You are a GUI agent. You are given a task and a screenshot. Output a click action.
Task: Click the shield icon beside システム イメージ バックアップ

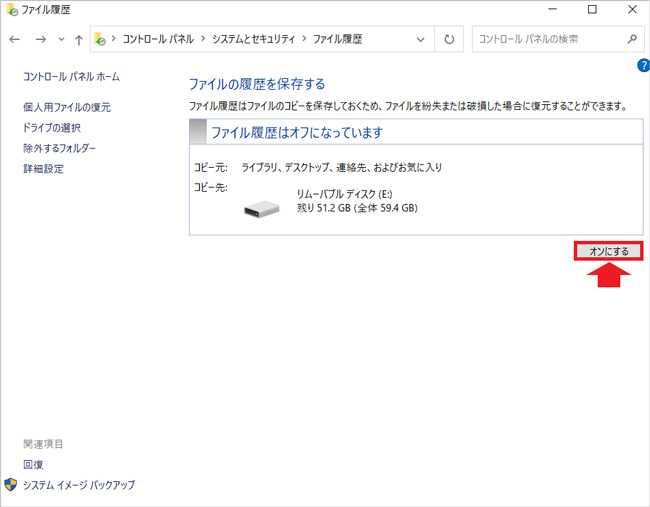[10, 484]
